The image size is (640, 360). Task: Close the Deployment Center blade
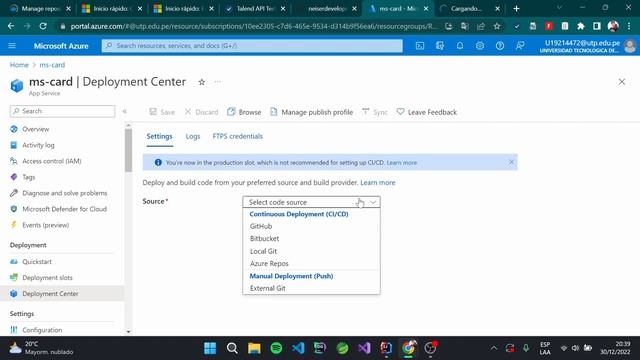click(622, 82)
